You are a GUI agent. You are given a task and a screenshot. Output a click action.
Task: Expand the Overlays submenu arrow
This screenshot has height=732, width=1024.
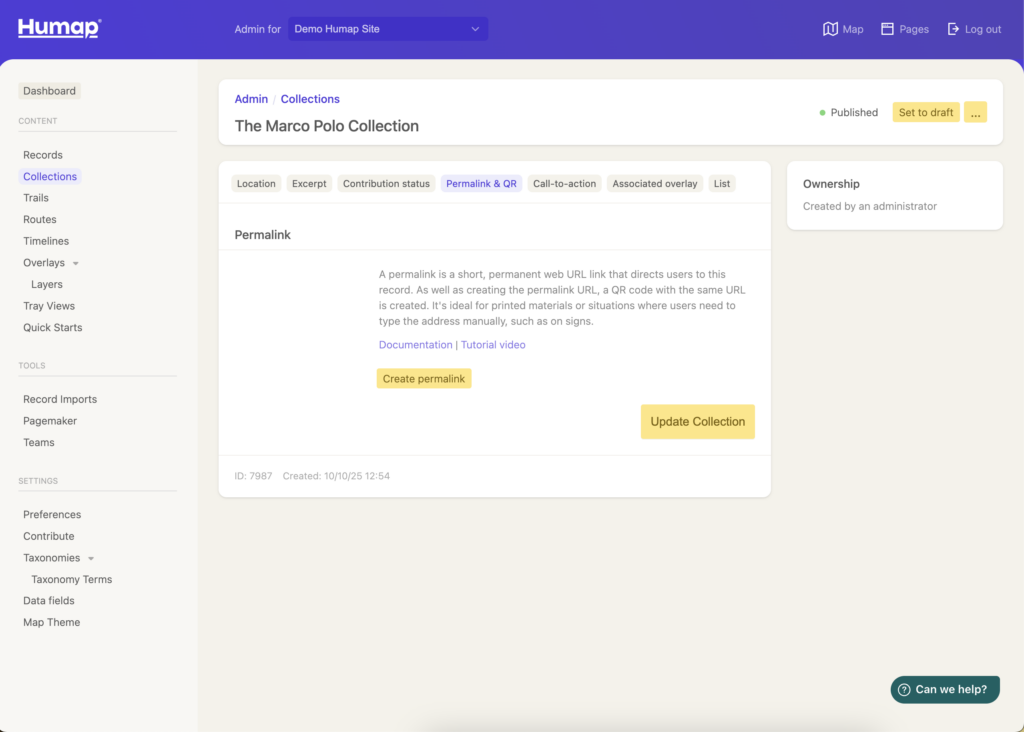coord(76,264)
